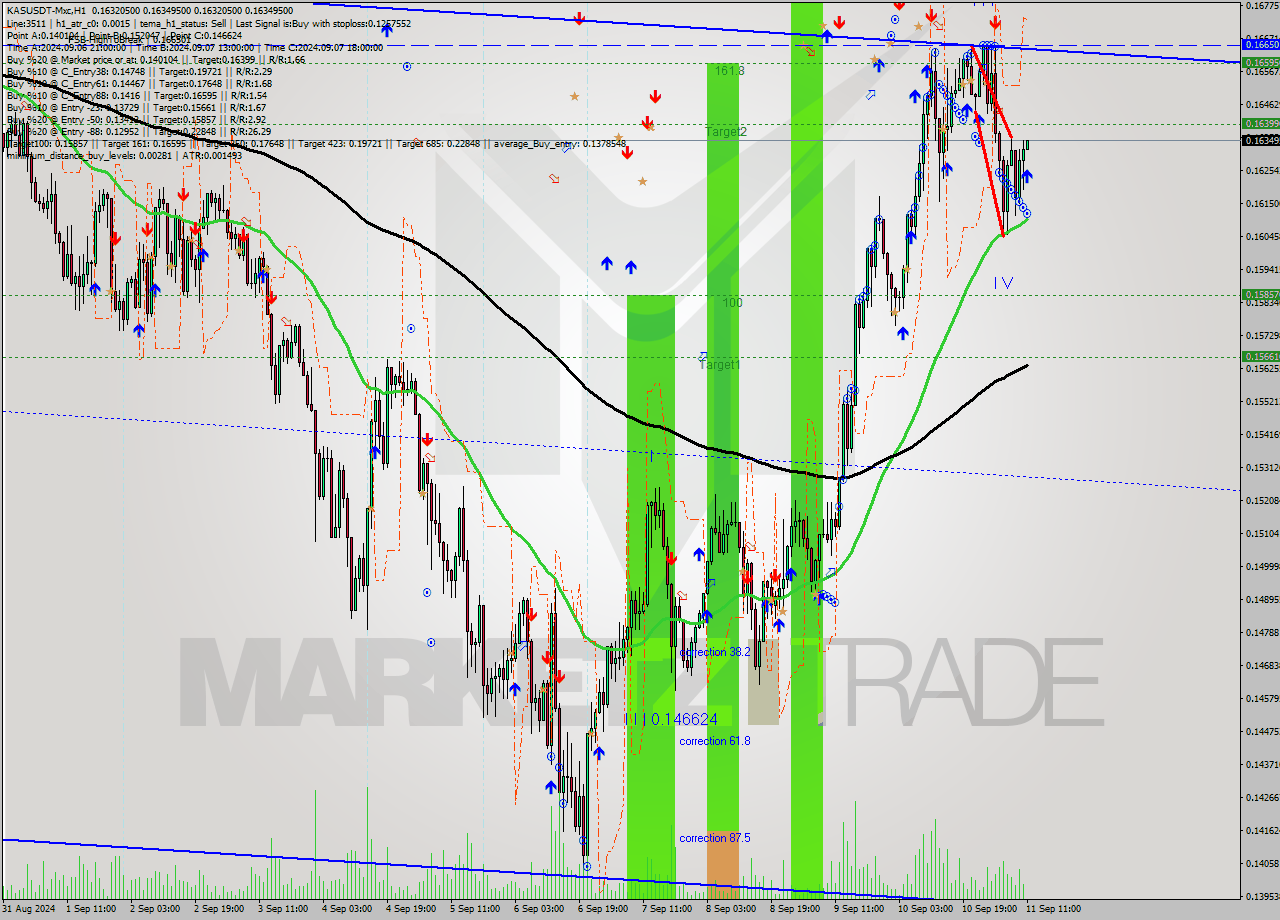Click the 'correction 38.2' label
1280x920 pixels.
tap(714, 652)
